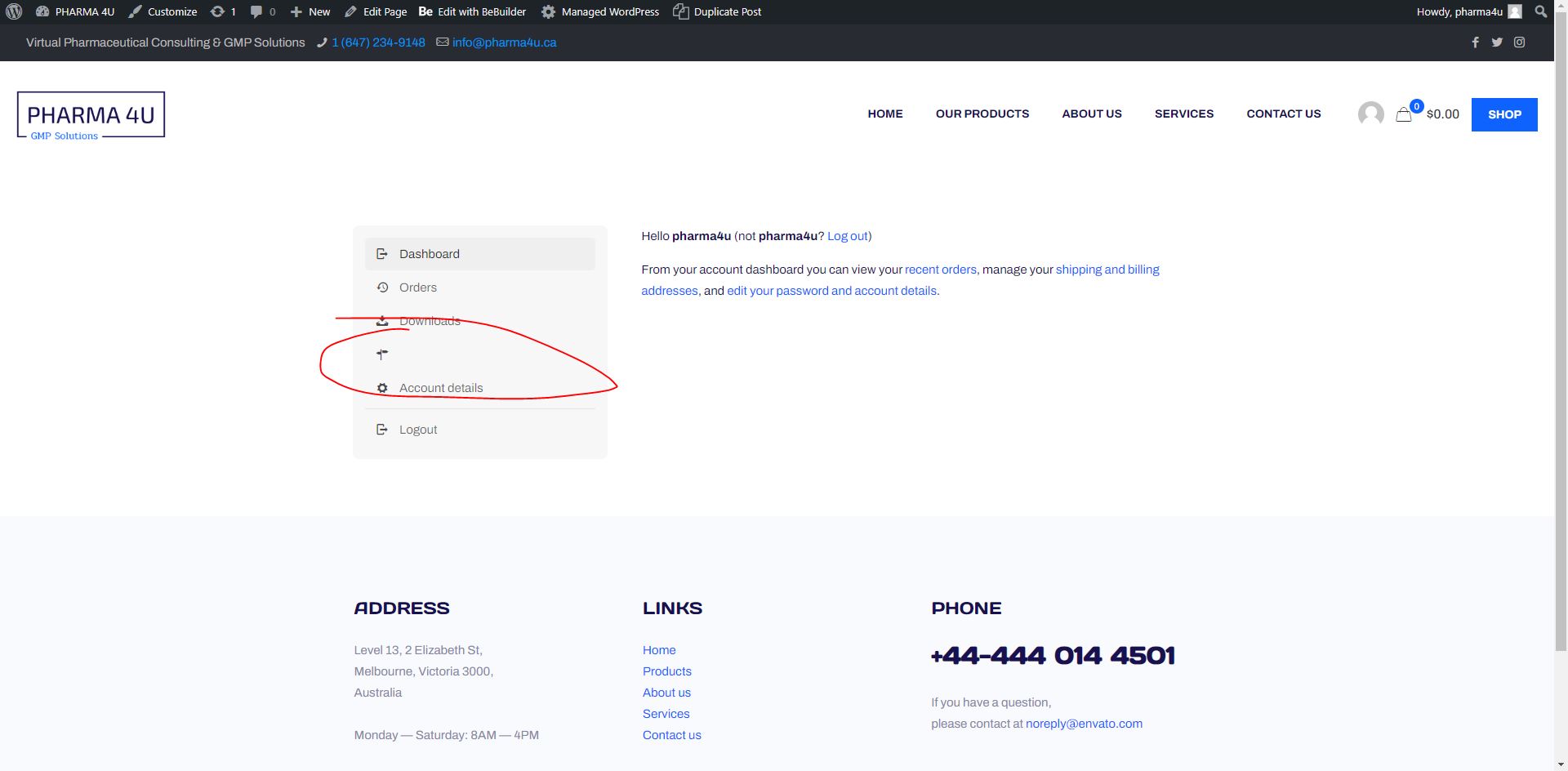Click Logout in account sidebar
The height and width of the screenshot is (771, 1568).
(480, 430)
